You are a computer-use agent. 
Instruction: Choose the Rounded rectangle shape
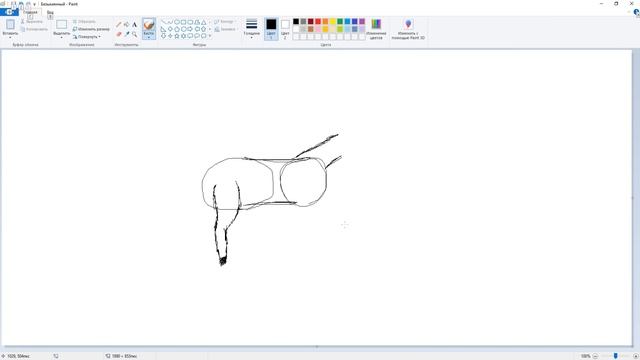(190, 22)
